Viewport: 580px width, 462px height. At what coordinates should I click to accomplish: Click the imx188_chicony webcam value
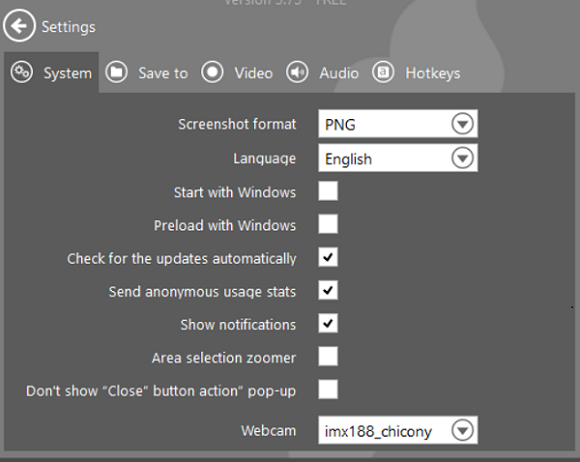378,432
